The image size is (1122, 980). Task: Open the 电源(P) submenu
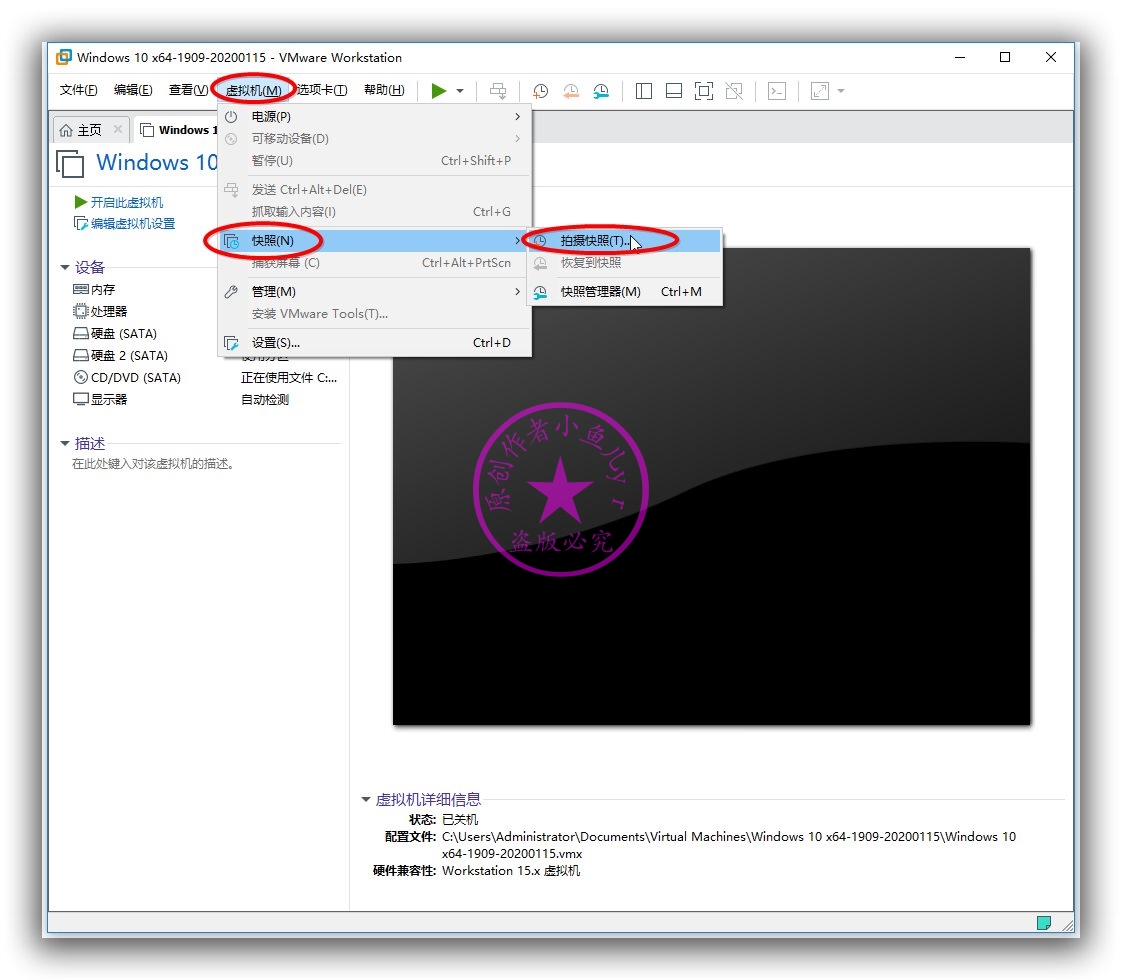click(375, 117)
